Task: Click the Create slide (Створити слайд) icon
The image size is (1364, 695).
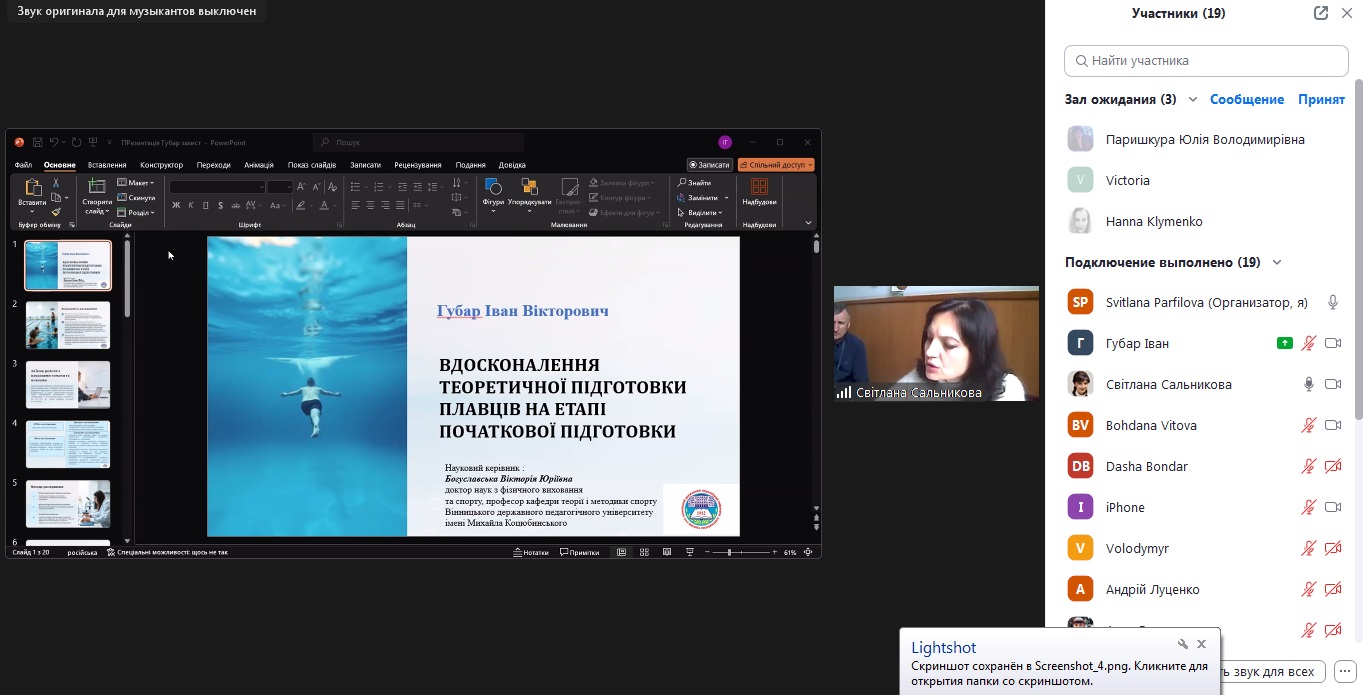Action: pyautogui.click(x=97, y=188)
